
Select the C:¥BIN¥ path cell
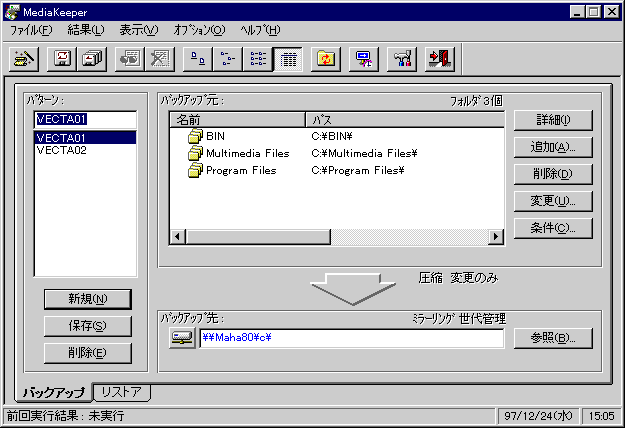pos(332,136)
